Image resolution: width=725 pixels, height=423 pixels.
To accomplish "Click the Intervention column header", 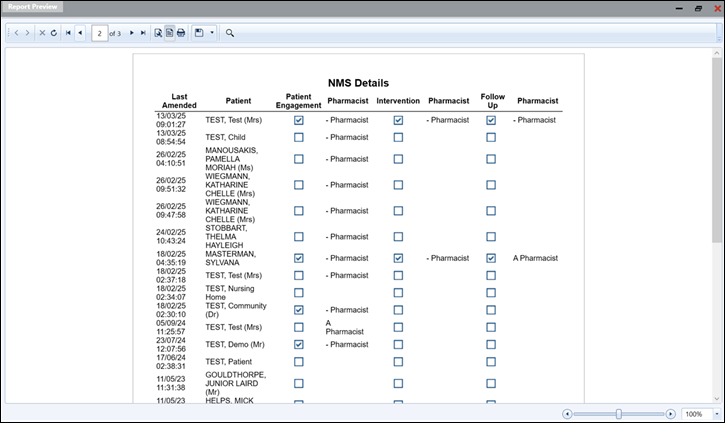I will point(398,101).
